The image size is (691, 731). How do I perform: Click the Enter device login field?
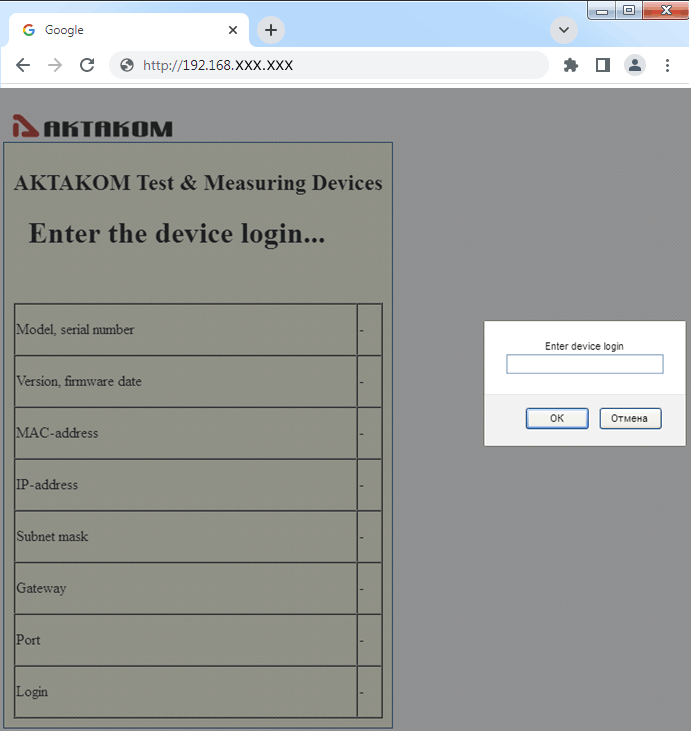(585, 364)
